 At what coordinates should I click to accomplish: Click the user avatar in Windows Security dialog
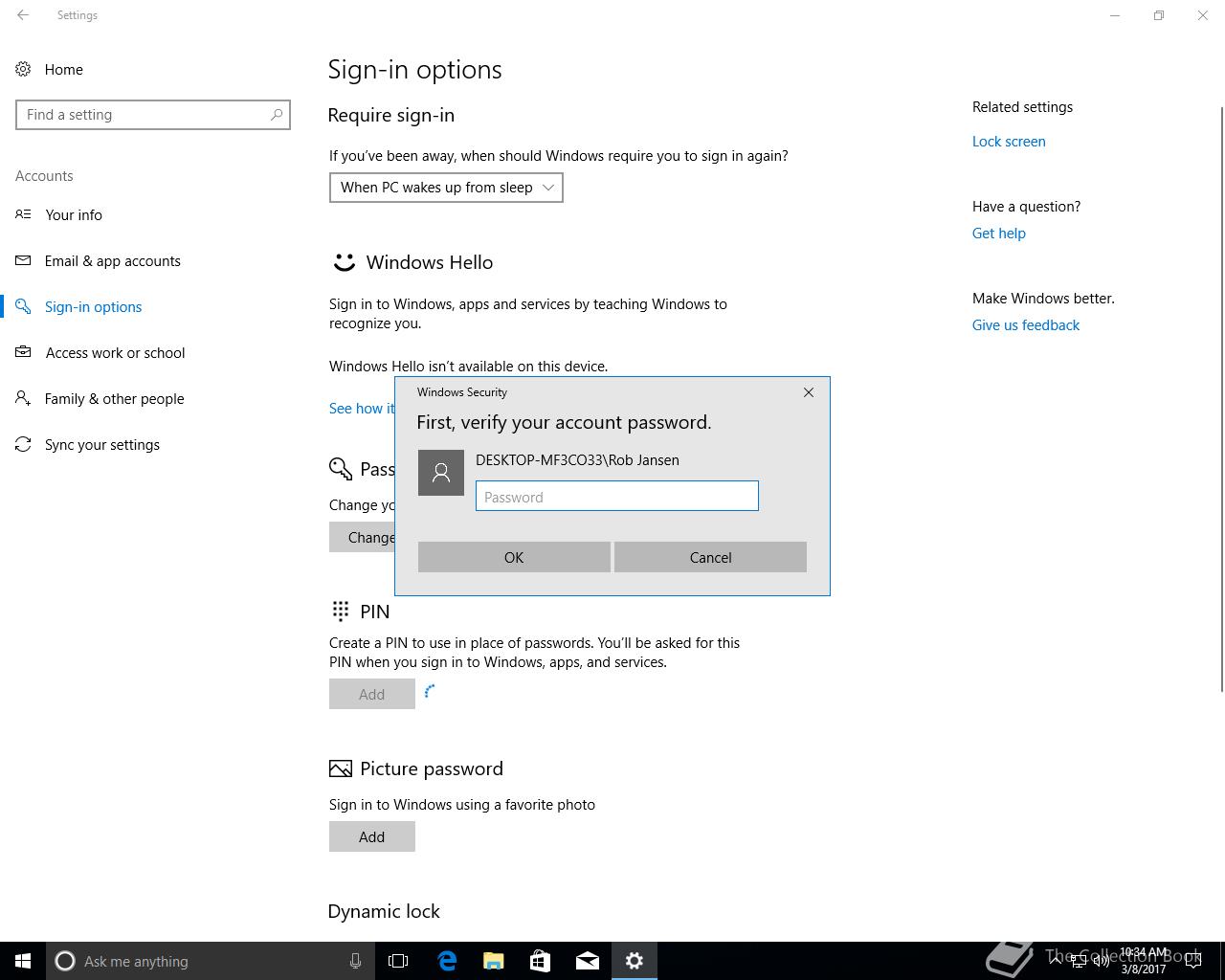(x=441, y=473)
